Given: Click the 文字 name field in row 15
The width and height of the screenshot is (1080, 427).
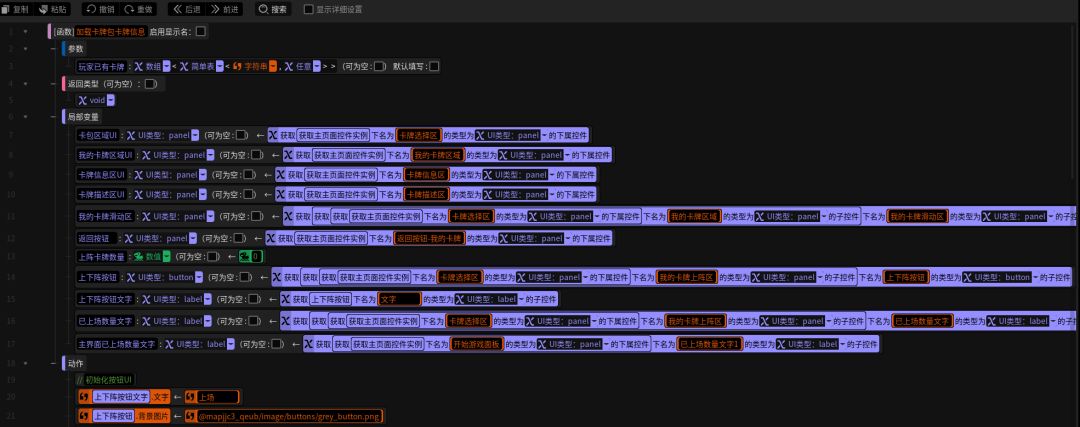Looking at the screenshot, I should pos(399,300).
